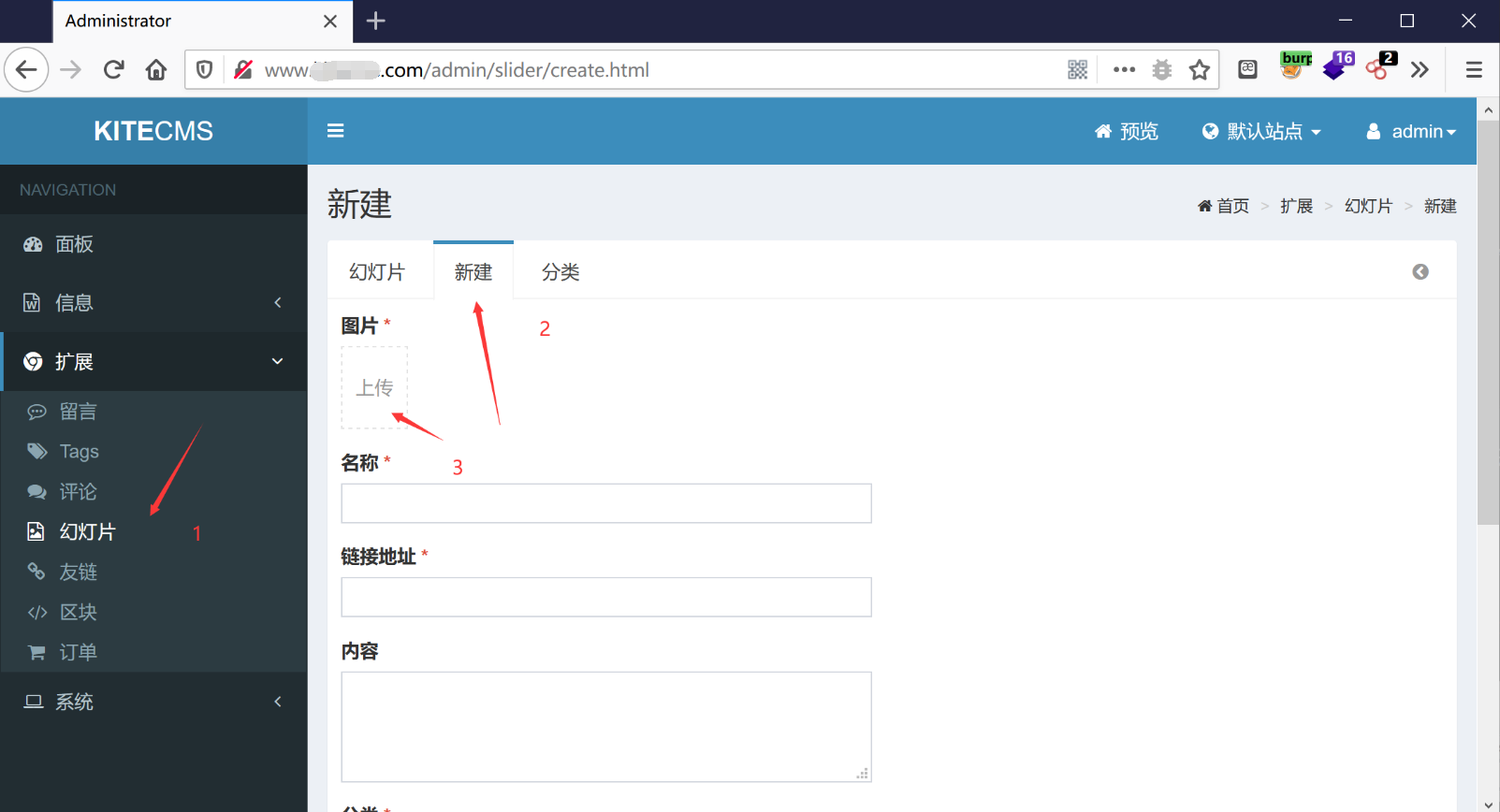Open the admin user dropdown

(1411, 132)
